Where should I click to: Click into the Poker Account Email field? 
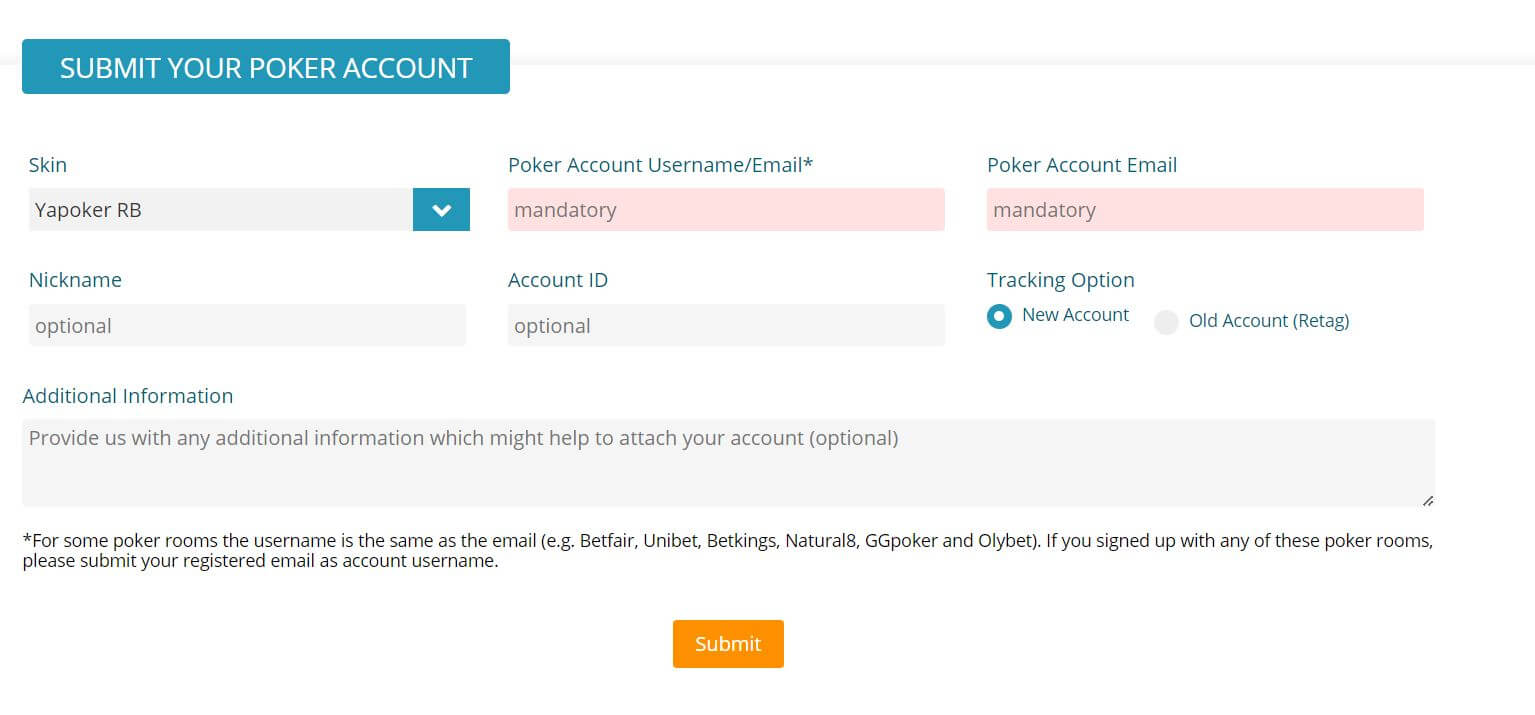pyautogui.click(x=1205, y=210)
